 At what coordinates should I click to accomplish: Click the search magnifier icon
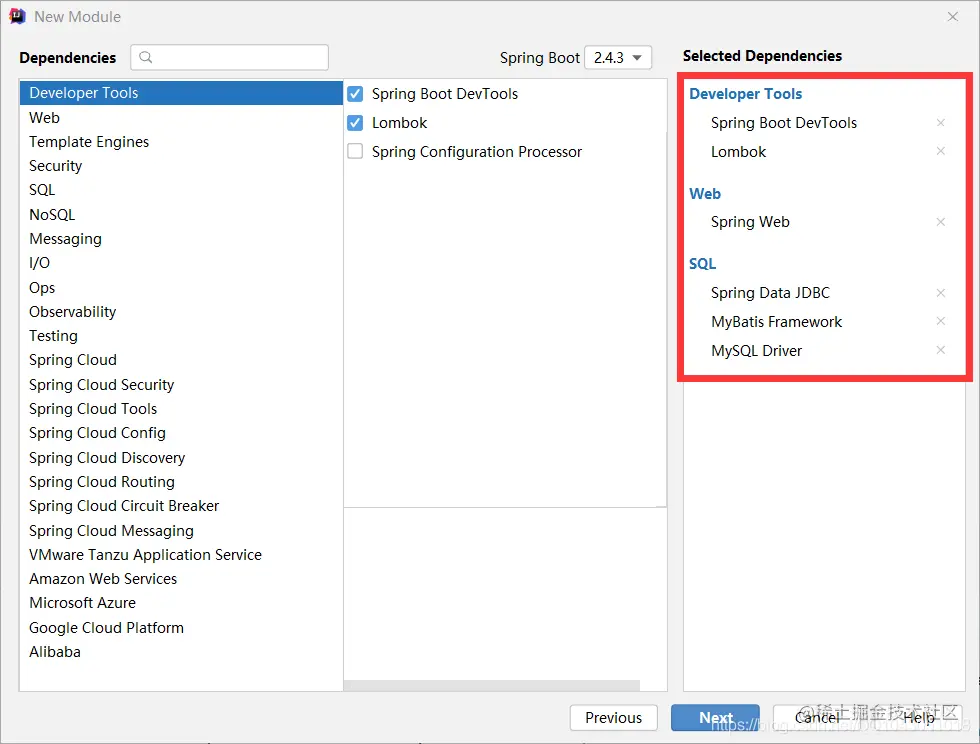coord(146,58)
